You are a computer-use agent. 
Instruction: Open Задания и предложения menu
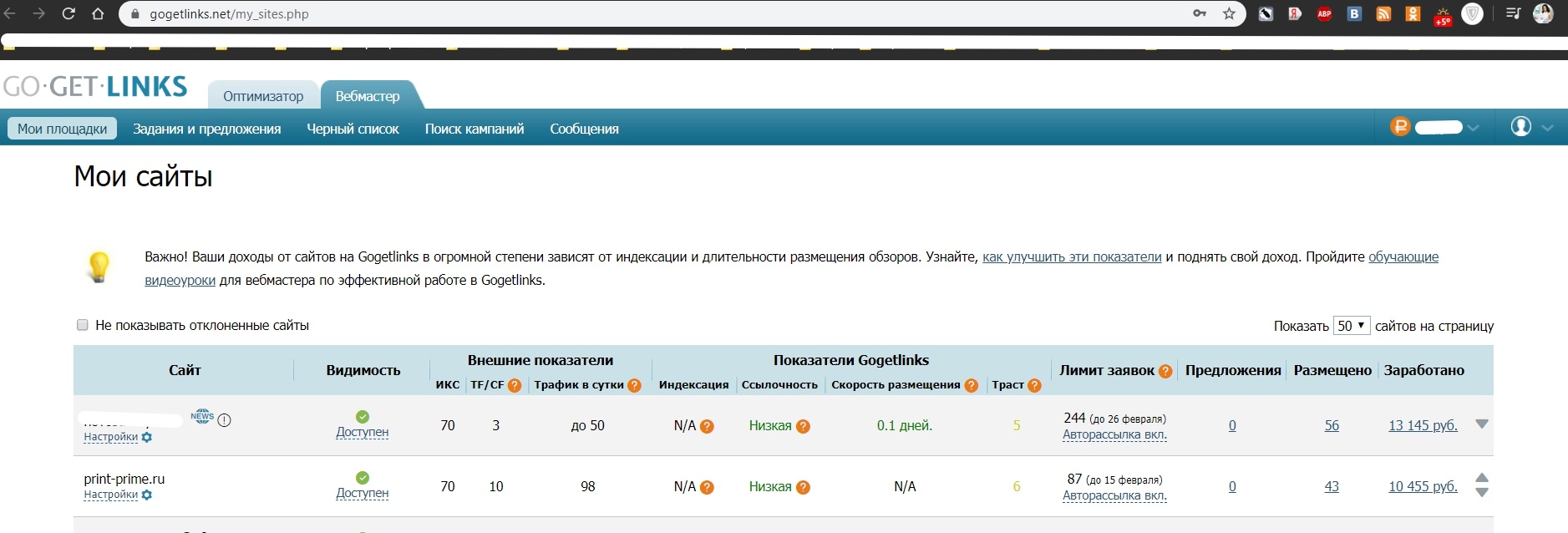207,129
